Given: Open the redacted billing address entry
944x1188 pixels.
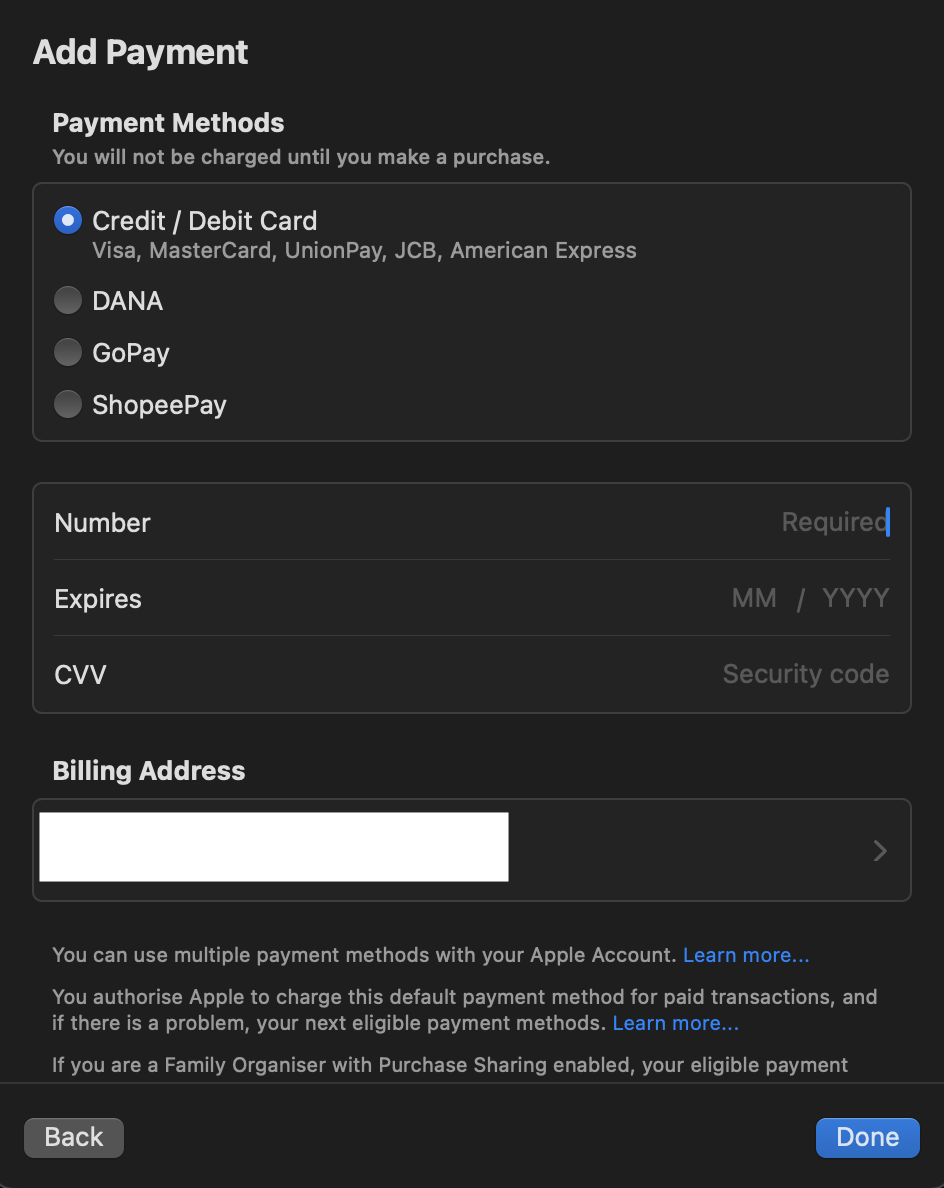Looking at the screenshot, I should [273, 847].
